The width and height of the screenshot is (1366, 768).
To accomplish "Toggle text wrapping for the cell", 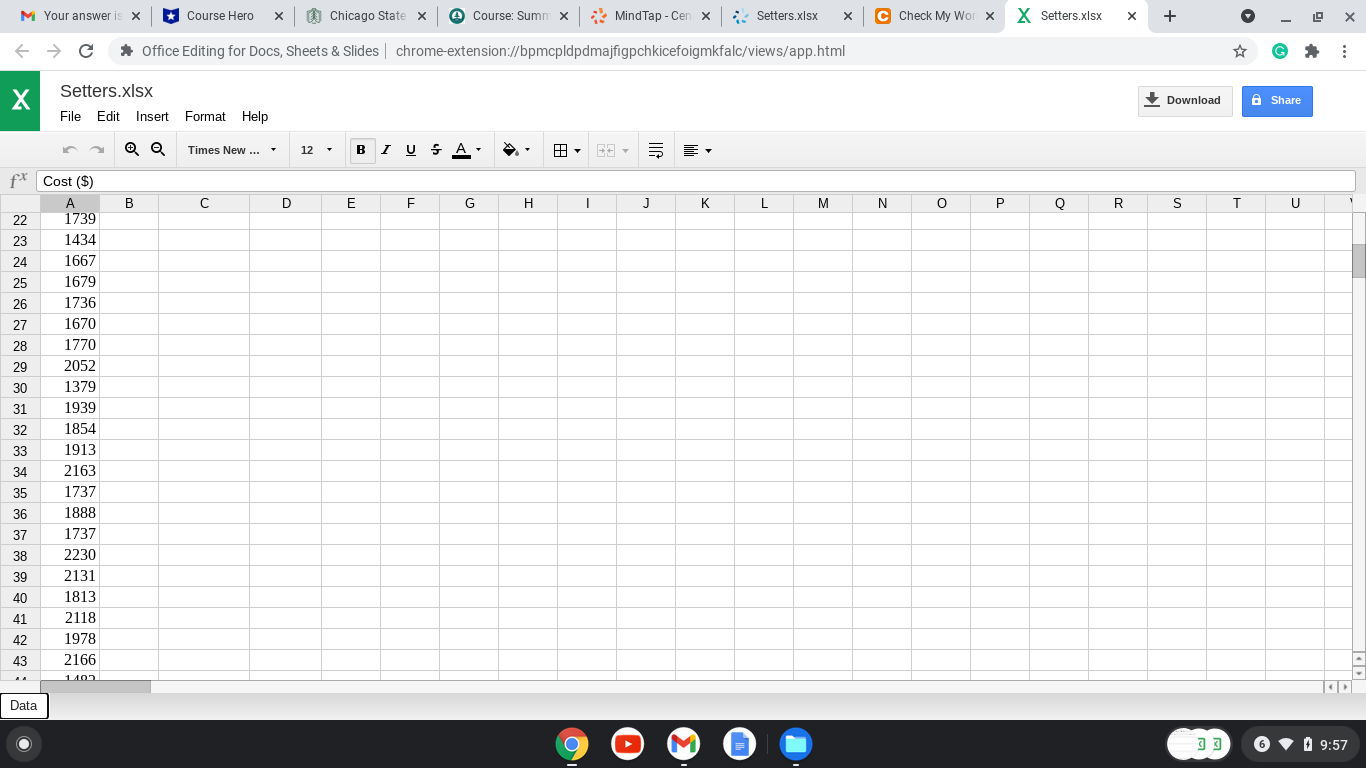I will tap(656, 150).
